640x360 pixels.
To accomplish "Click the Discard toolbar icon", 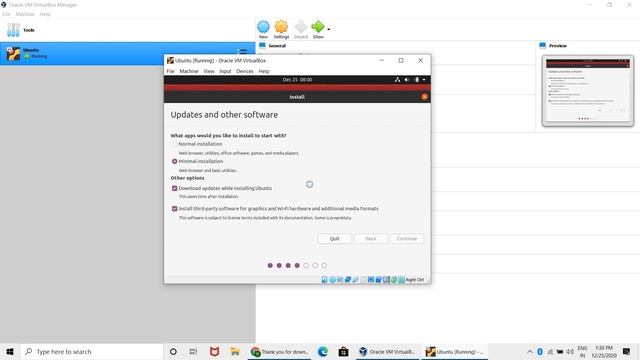I will pos(301,29).
